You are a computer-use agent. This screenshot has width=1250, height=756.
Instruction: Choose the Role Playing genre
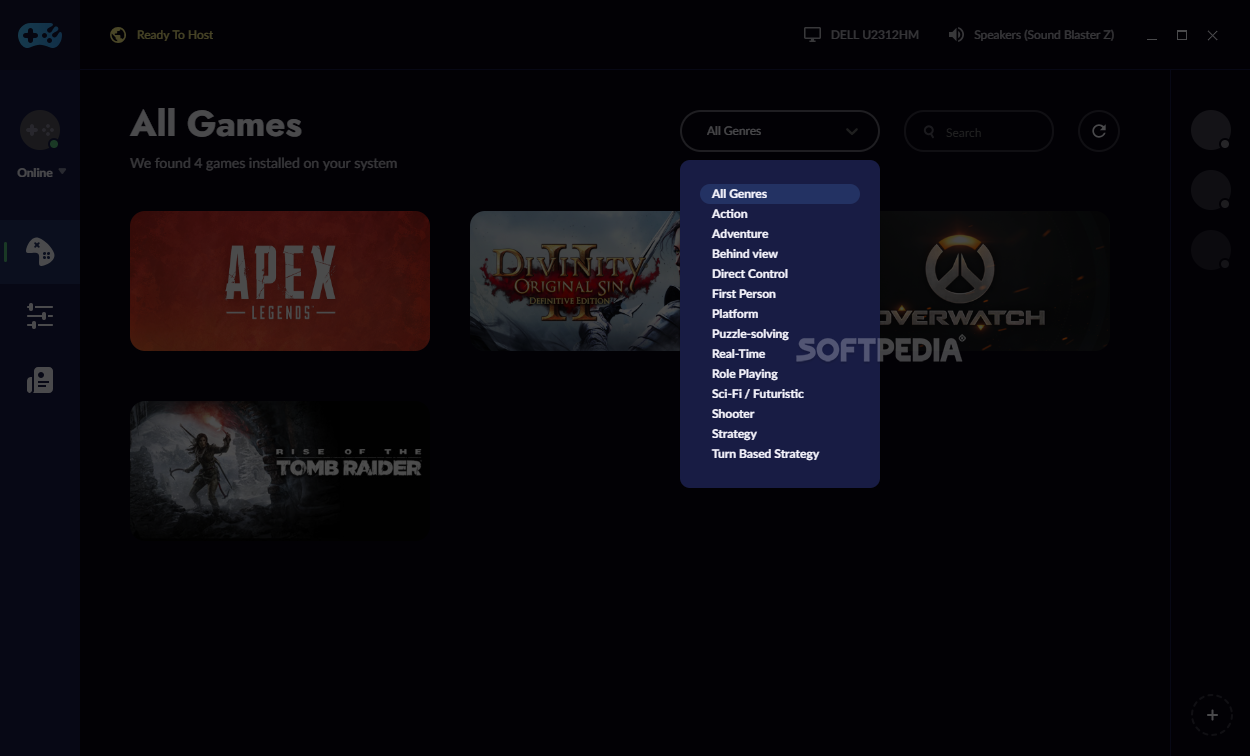point(745,374)
